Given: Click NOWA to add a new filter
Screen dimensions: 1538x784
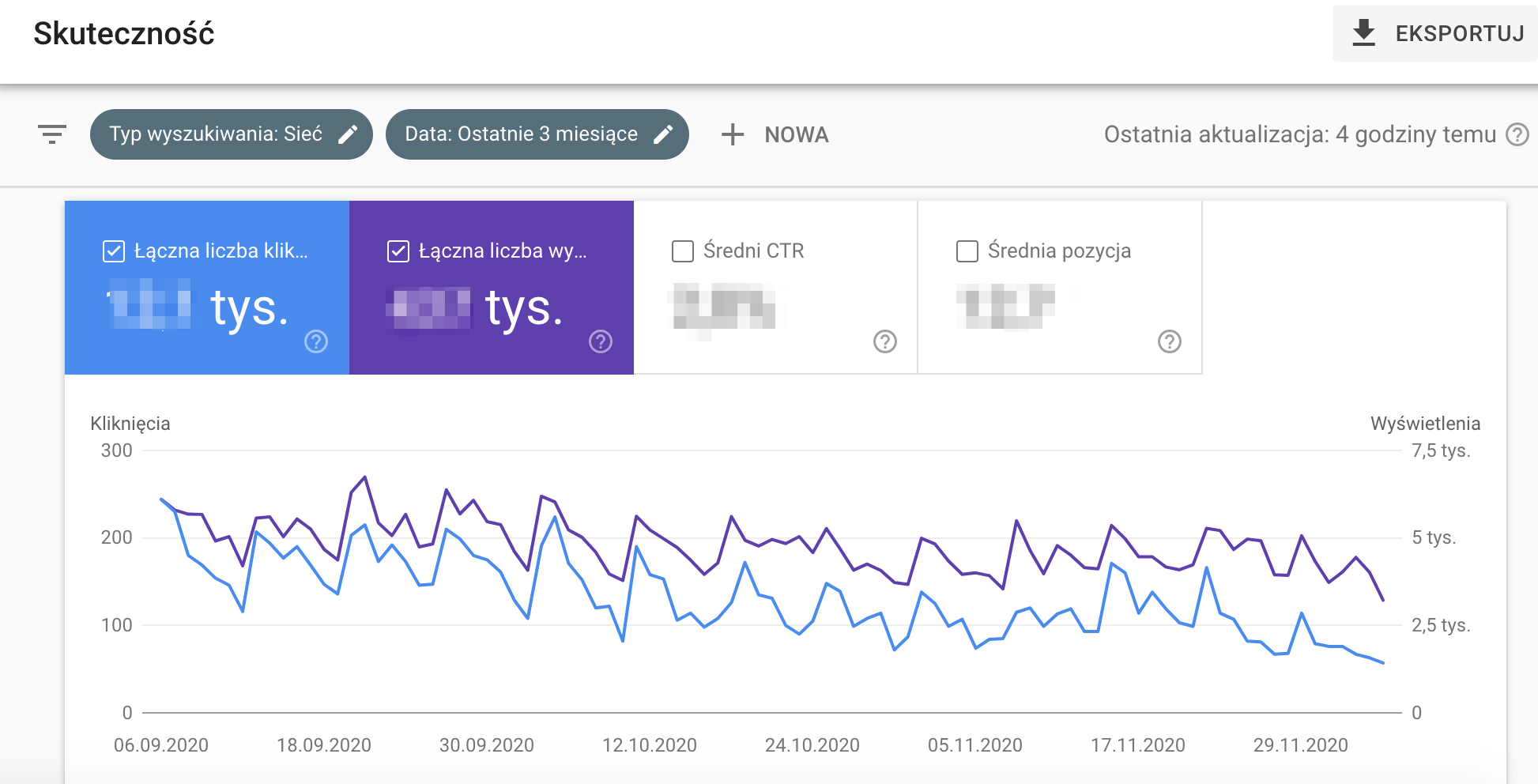Looking at the screenshot, I should 796,134.
